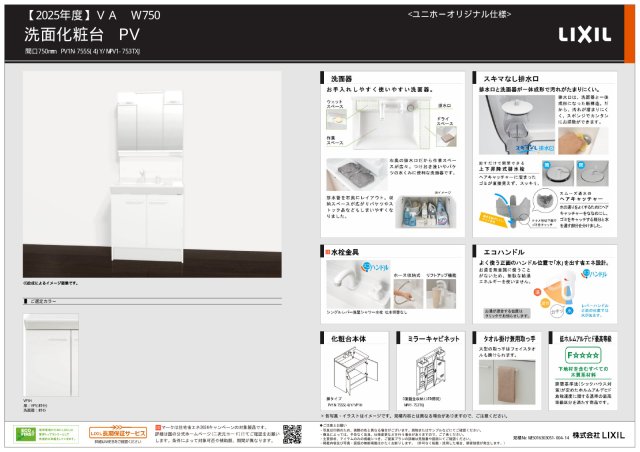Viewport: 640px width, 452px height.
Task: Click the vanity cabinet line drawing
Action: coord(355,370)
